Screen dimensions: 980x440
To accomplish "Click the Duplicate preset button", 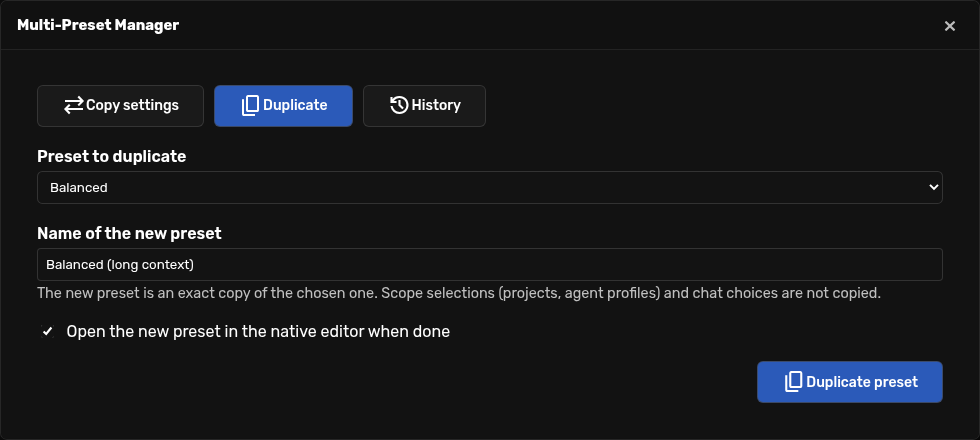I will [850, 382].
